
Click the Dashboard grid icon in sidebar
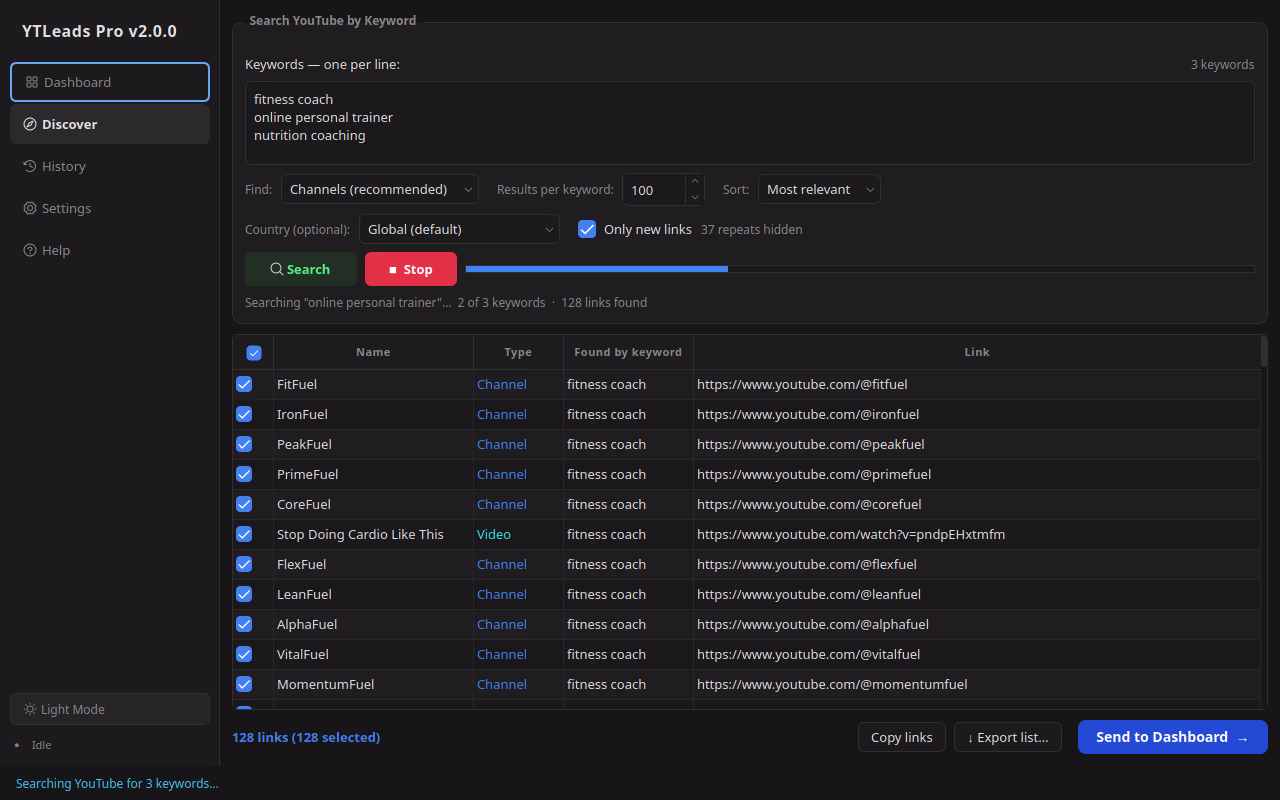[32, 82]
